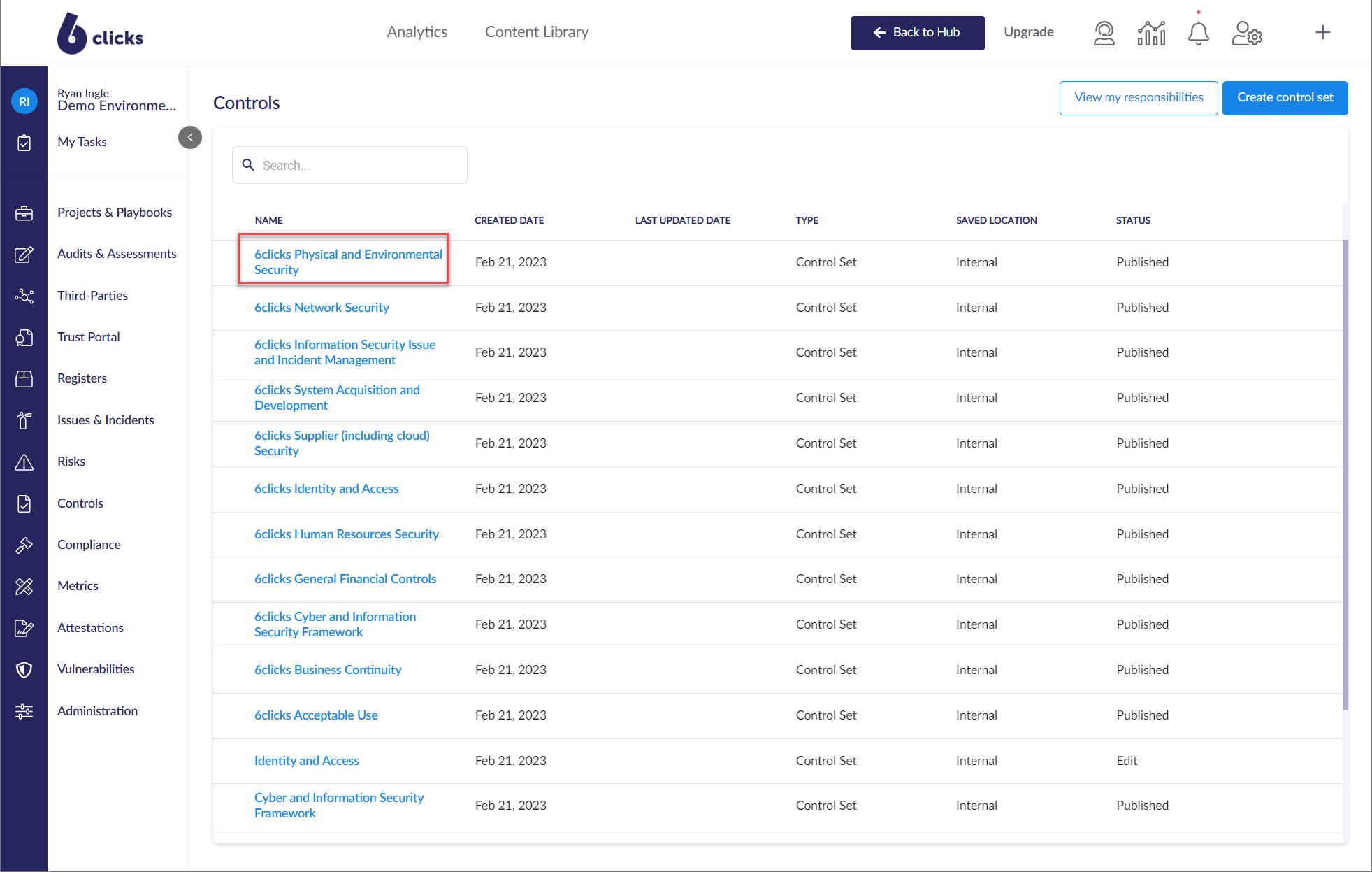Click the Issues & Incidents icon

[24, 420]
